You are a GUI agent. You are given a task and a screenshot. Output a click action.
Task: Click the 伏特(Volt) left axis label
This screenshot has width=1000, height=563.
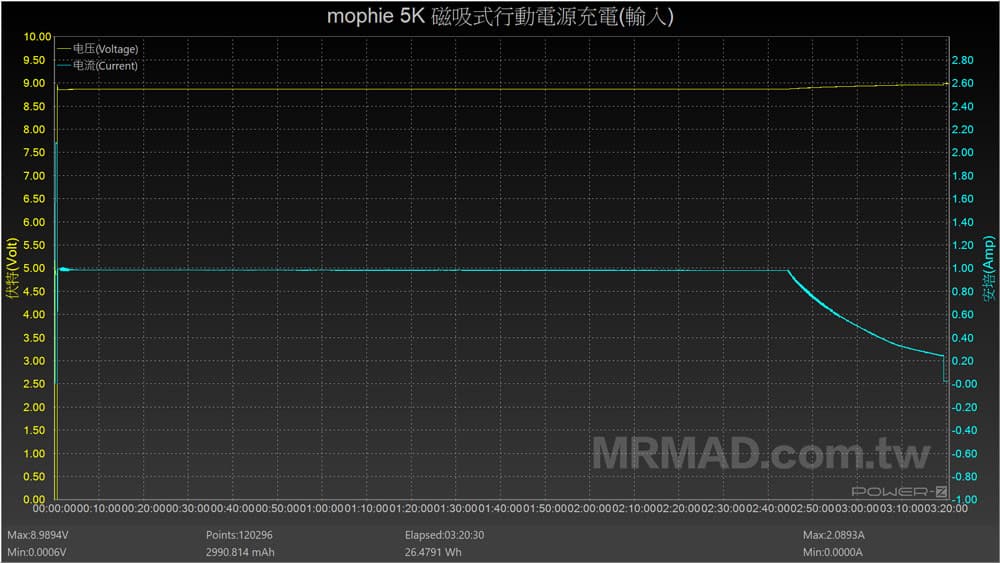point(12,268)
